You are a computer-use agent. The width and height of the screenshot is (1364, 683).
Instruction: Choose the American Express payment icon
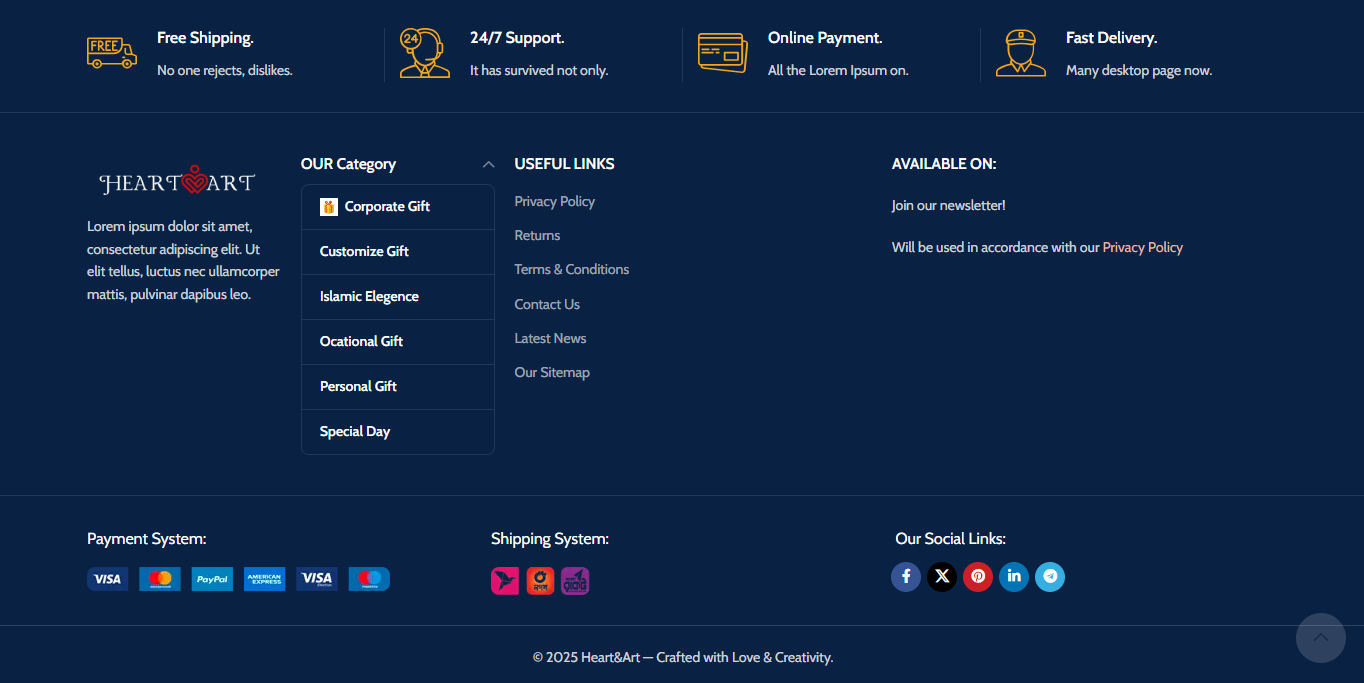(265, 579)
